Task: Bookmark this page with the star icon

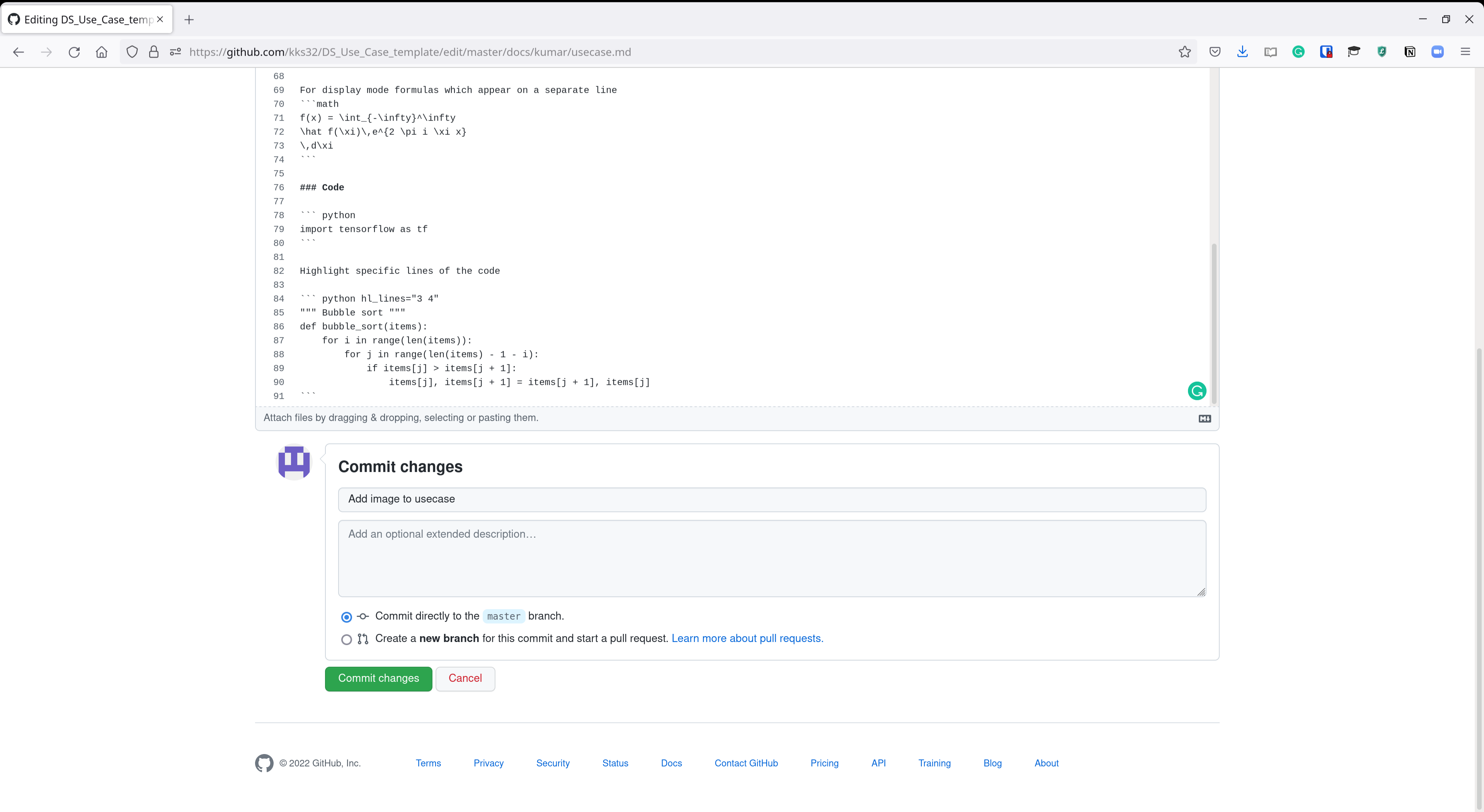Action: 1184,52
